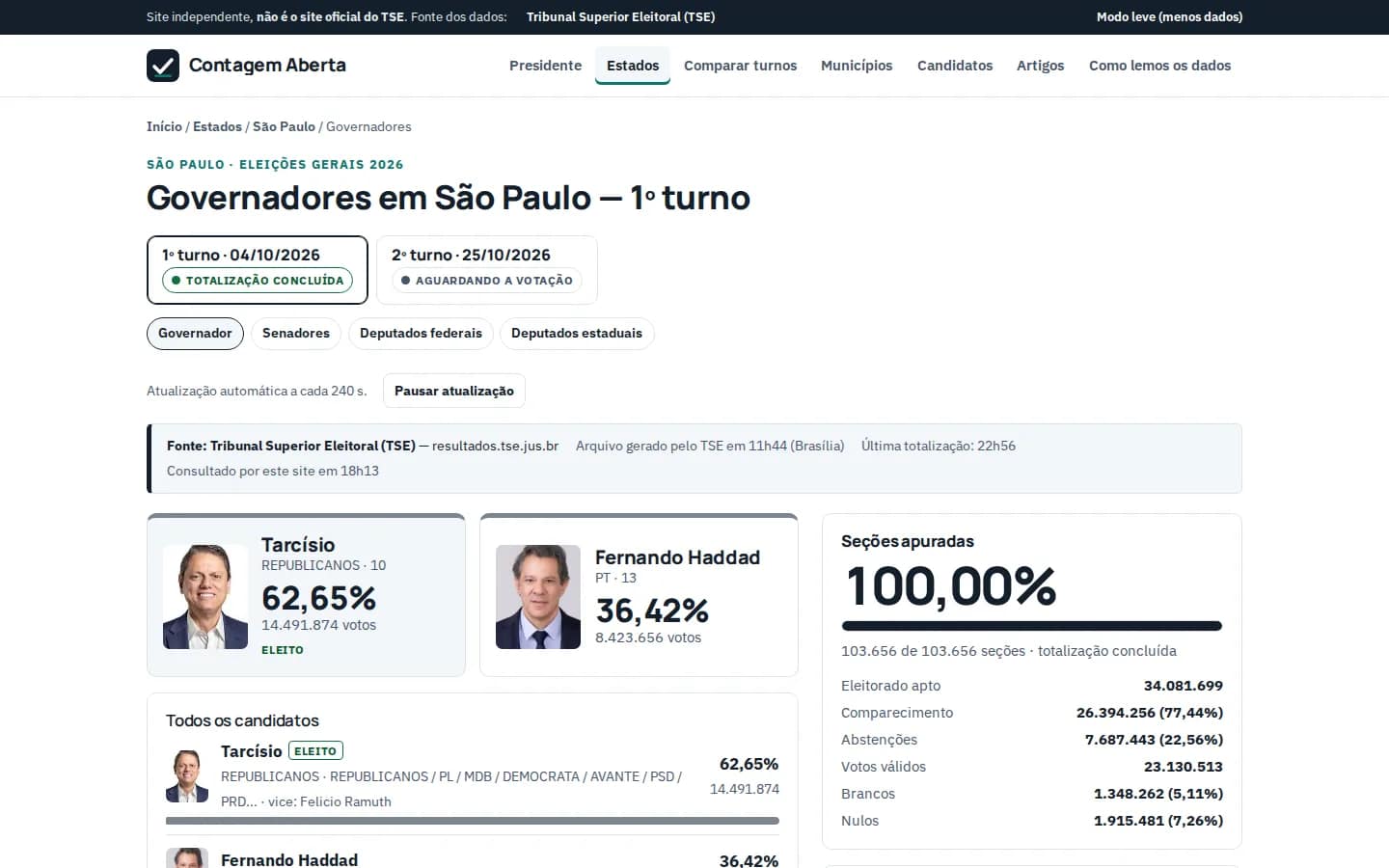Click Tarcísio's photo in the top card
1389x868 pixels.
pyautogui.click(x=205, y=597)
